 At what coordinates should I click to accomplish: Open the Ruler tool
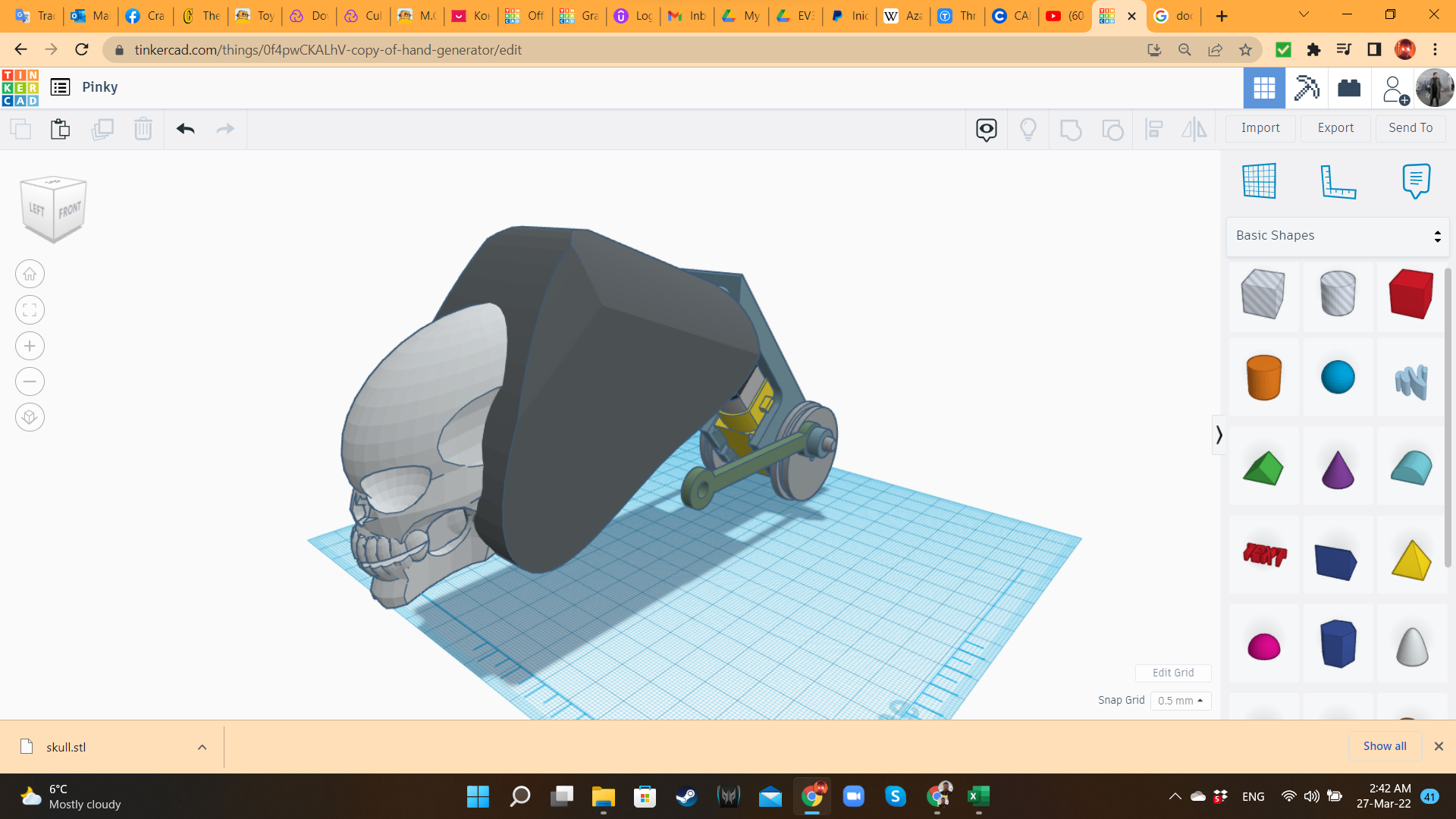[x=1338, y=182]
